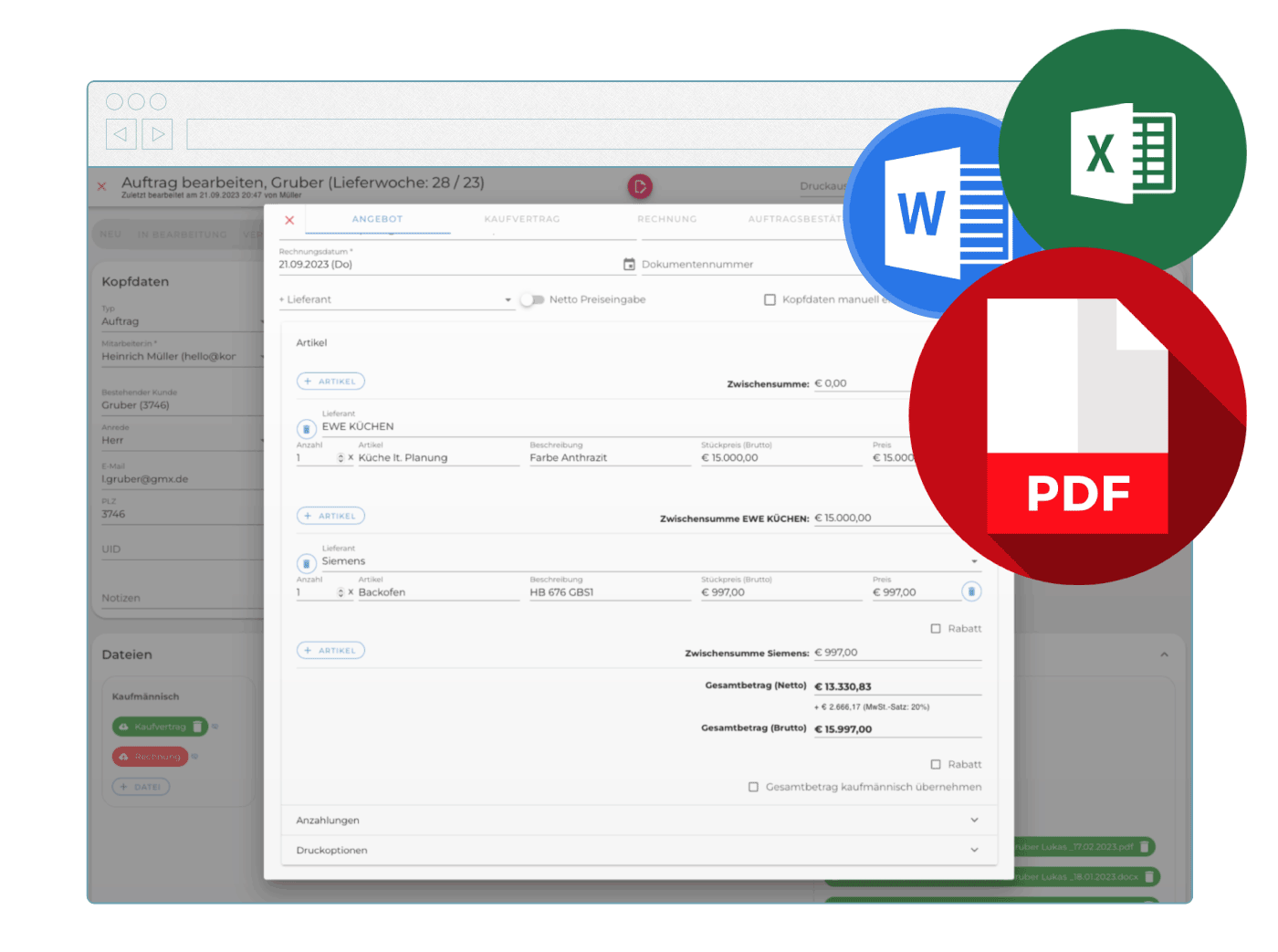Add article under EWE KÜCHEN
Viewport: 1278px width, 952px height.
tap(330, 516)
